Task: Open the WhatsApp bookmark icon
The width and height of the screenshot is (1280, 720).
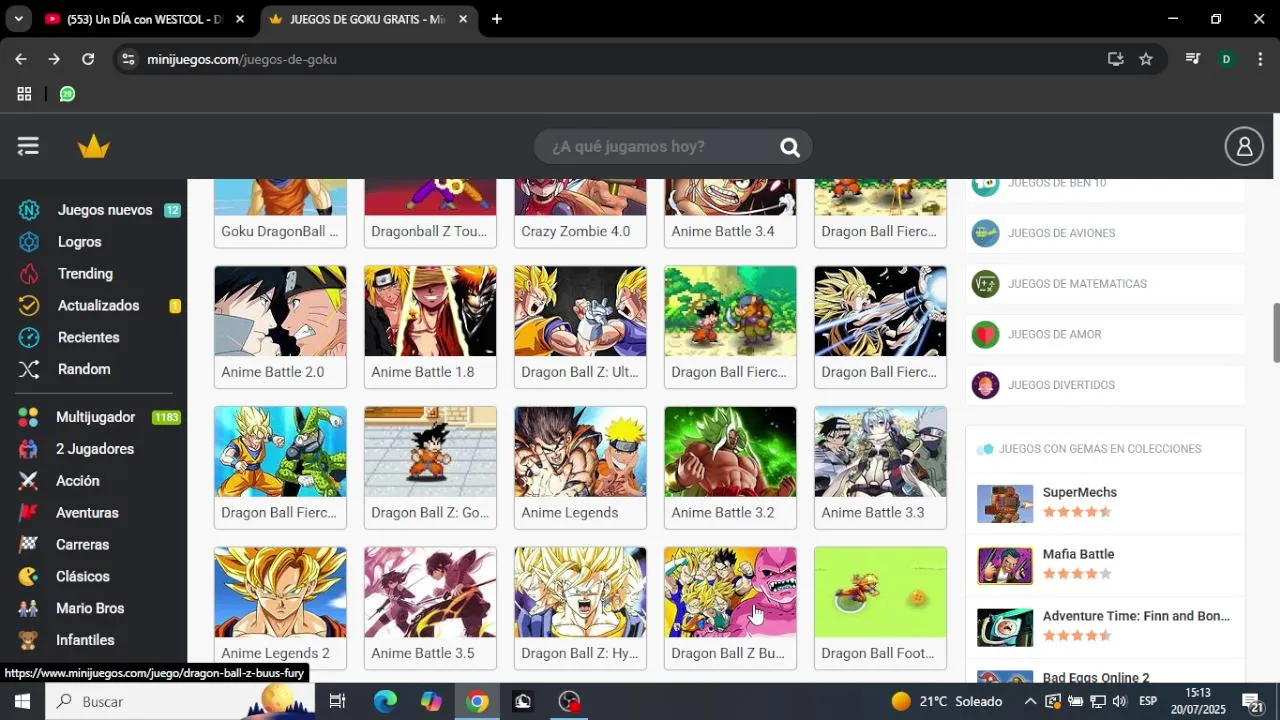Action: click(67, 94)
